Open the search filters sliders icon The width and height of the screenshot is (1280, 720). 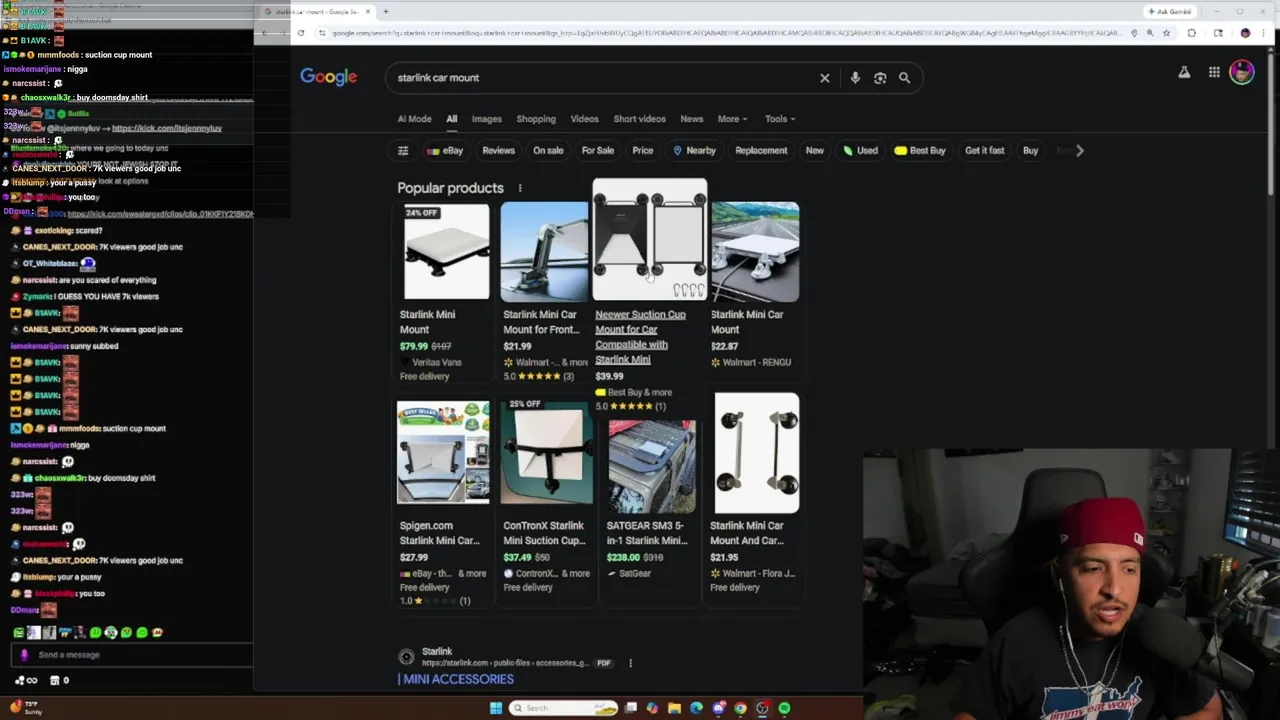[x=403, y=150]
